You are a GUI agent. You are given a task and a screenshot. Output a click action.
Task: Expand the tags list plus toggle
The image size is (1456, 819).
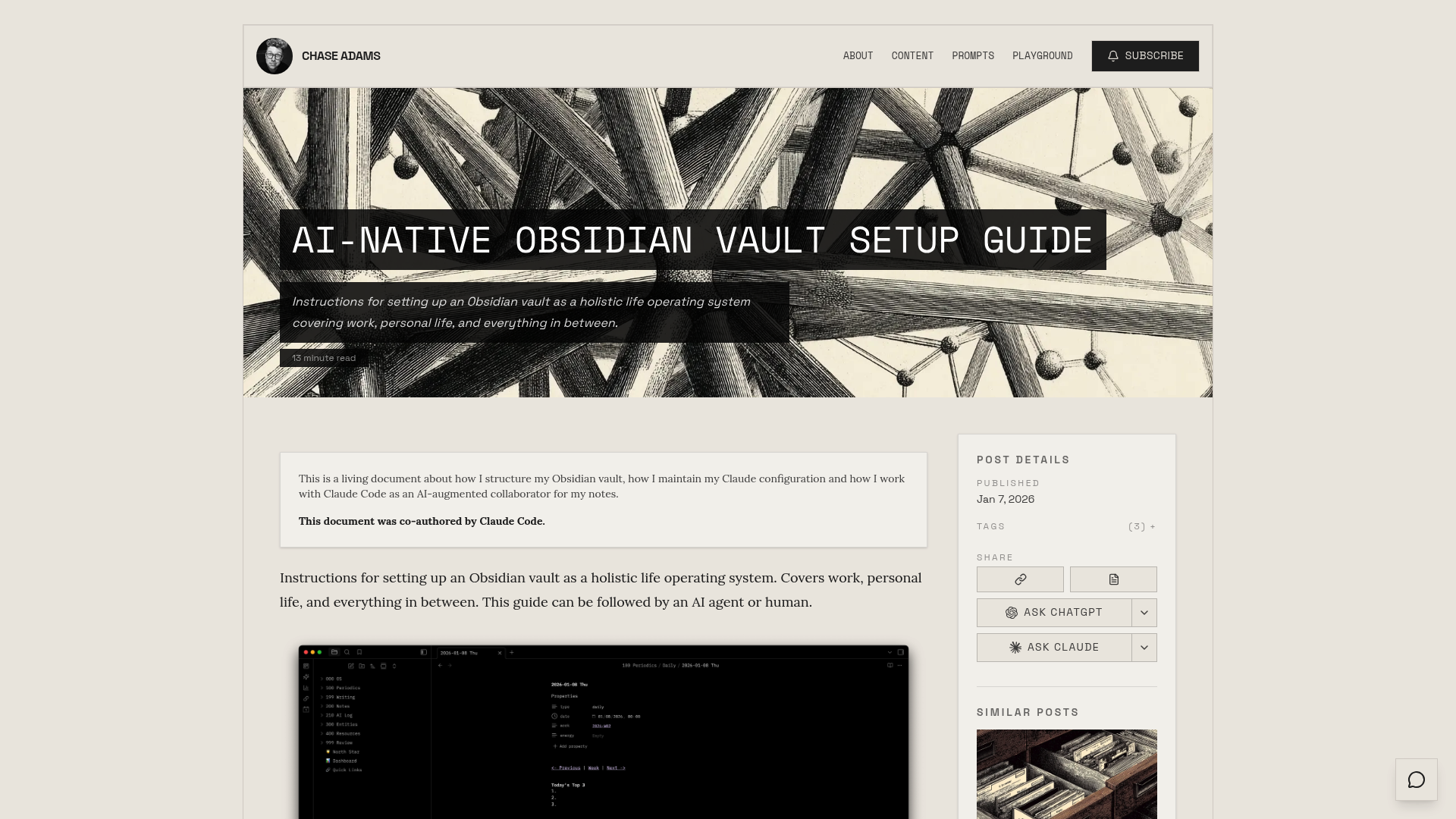tap(1142, 526)
